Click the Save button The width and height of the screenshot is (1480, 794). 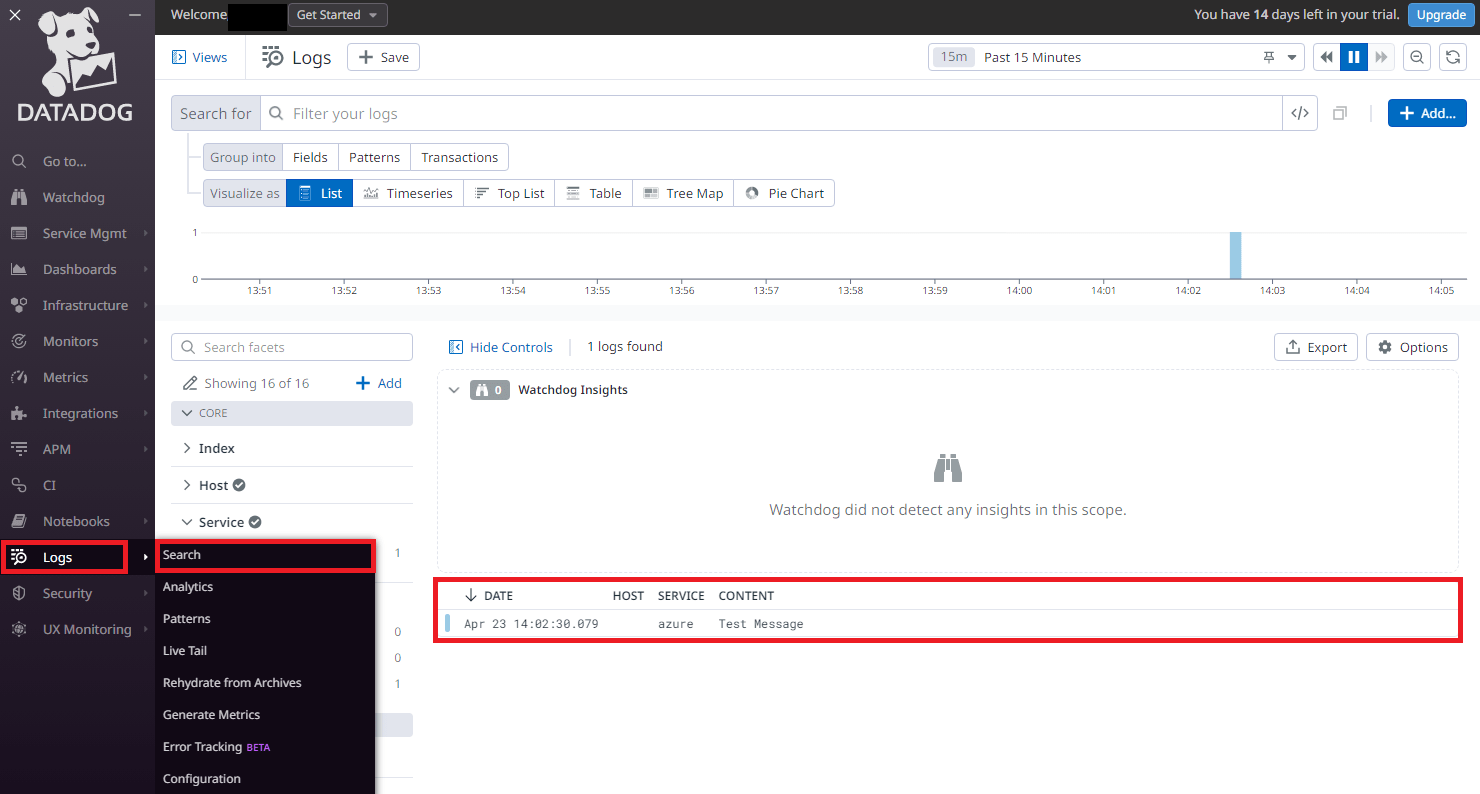pos(384,57)
